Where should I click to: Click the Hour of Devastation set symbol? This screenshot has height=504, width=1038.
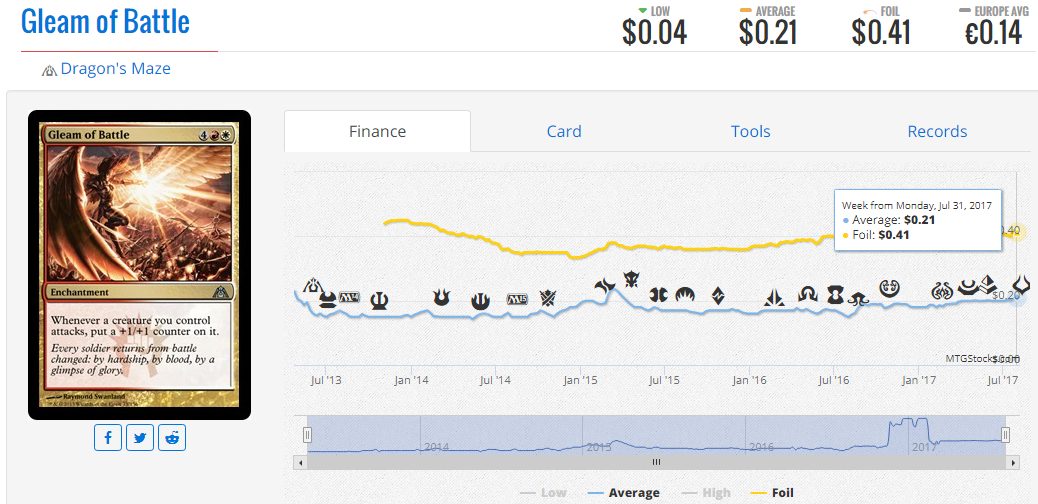(1022, 285)
